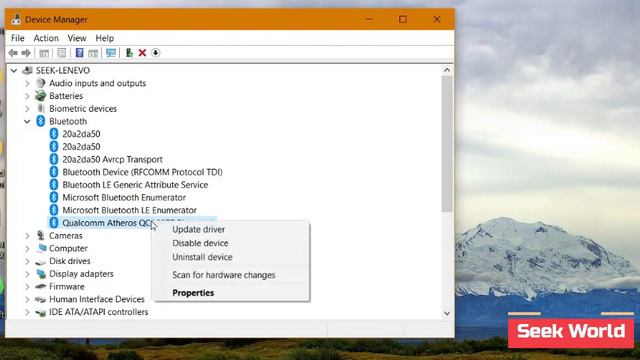Viewport: 640px width, 360px height.
Task: Click the Device Manager title bar icon
Action: click(x=16, y=19)
